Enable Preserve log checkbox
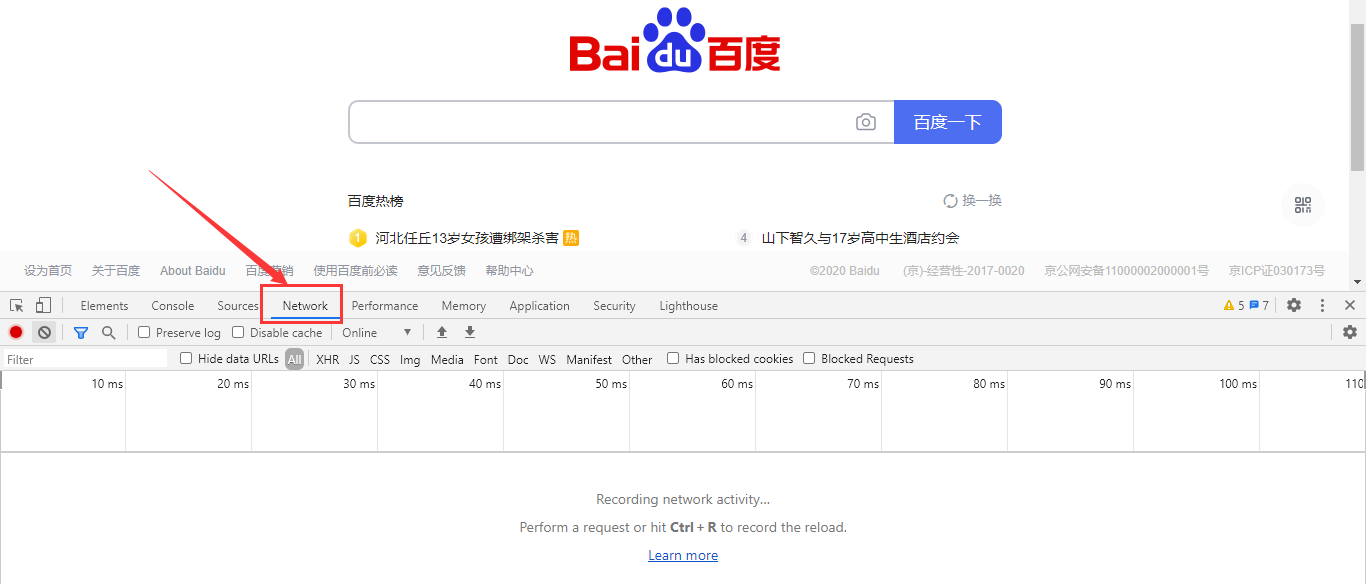This screenshot has height=584, width=1366. pos(144,332)
